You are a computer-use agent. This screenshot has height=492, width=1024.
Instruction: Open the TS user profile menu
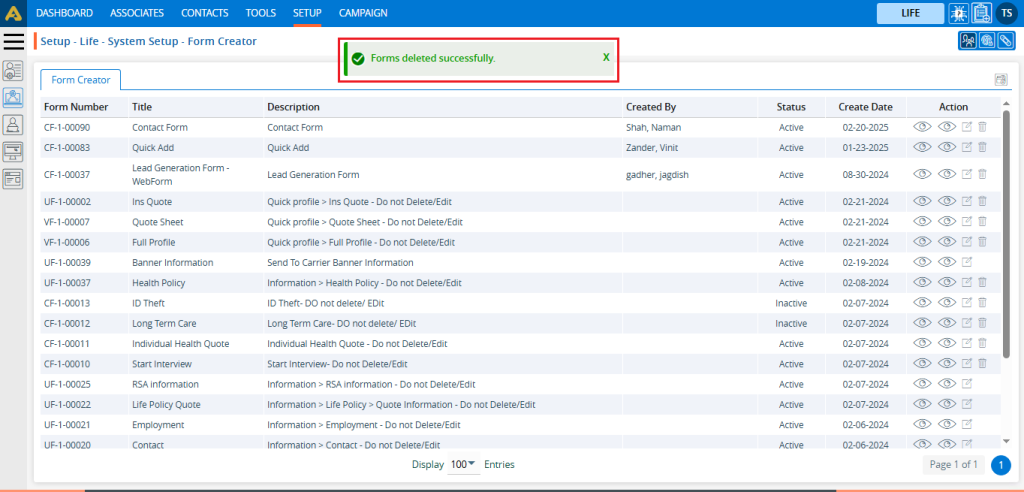coord(1007,13)
